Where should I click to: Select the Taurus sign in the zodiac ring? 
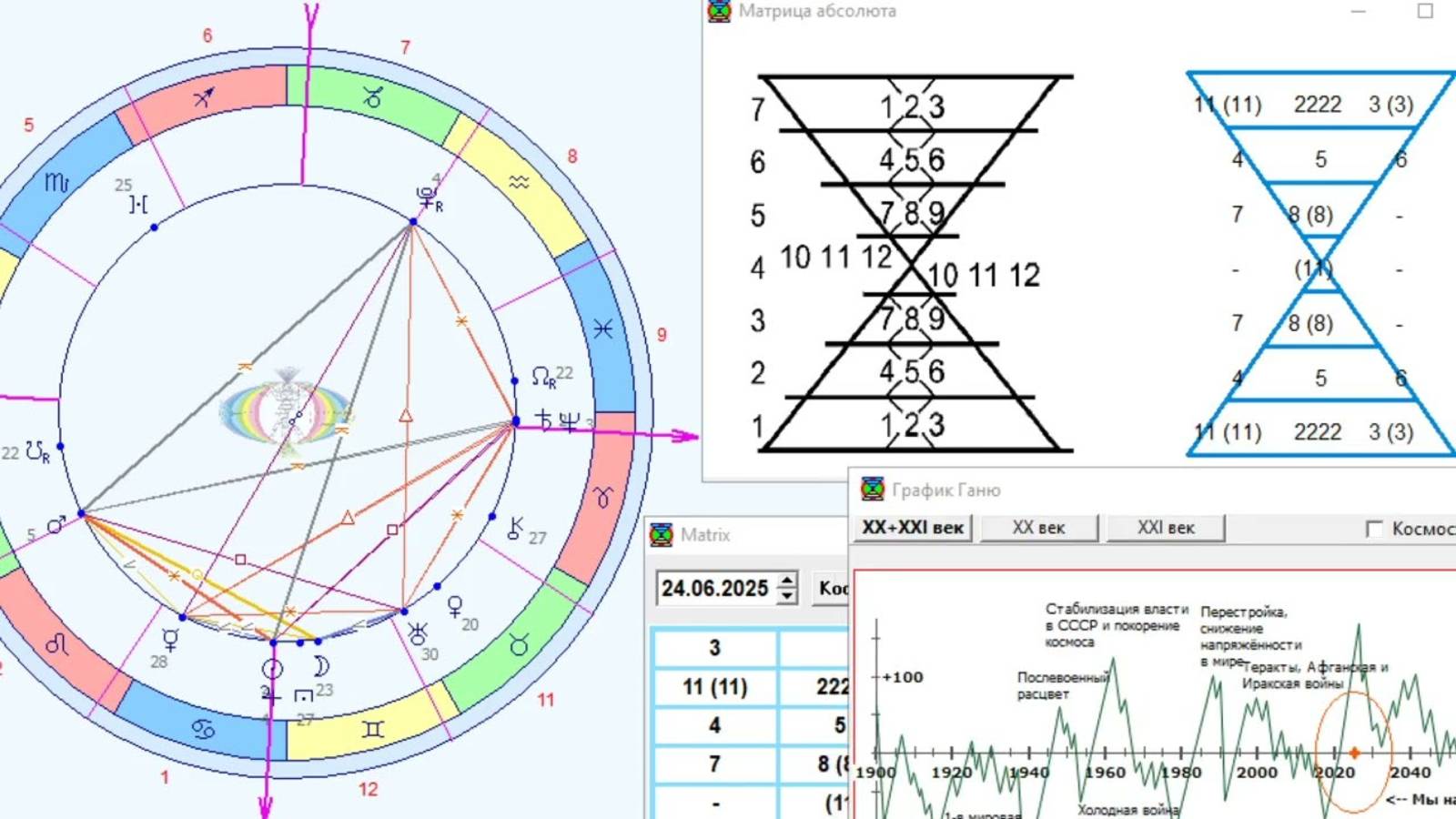pyautogui.click(x=520, y=645)
